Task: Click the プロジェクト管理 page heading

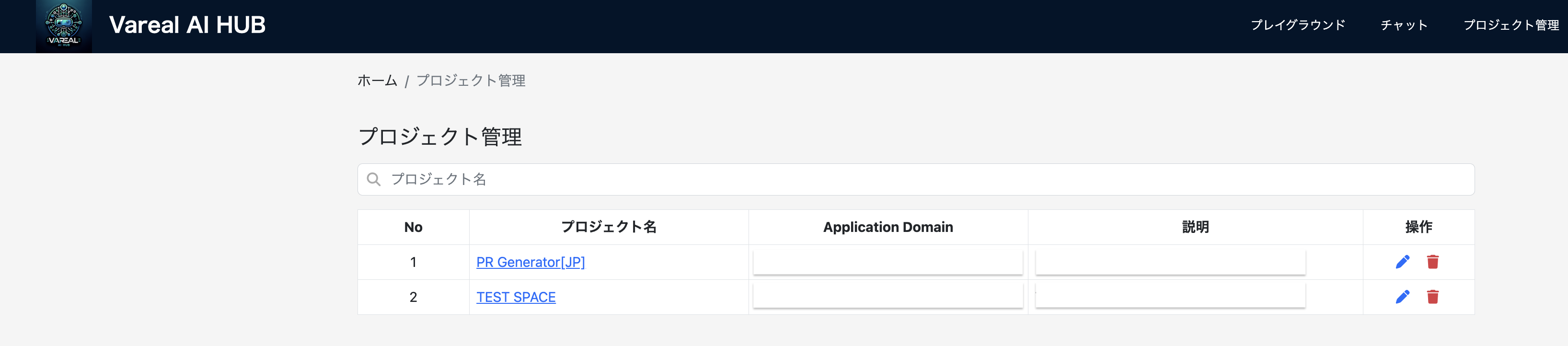Action: click(439, 137)
